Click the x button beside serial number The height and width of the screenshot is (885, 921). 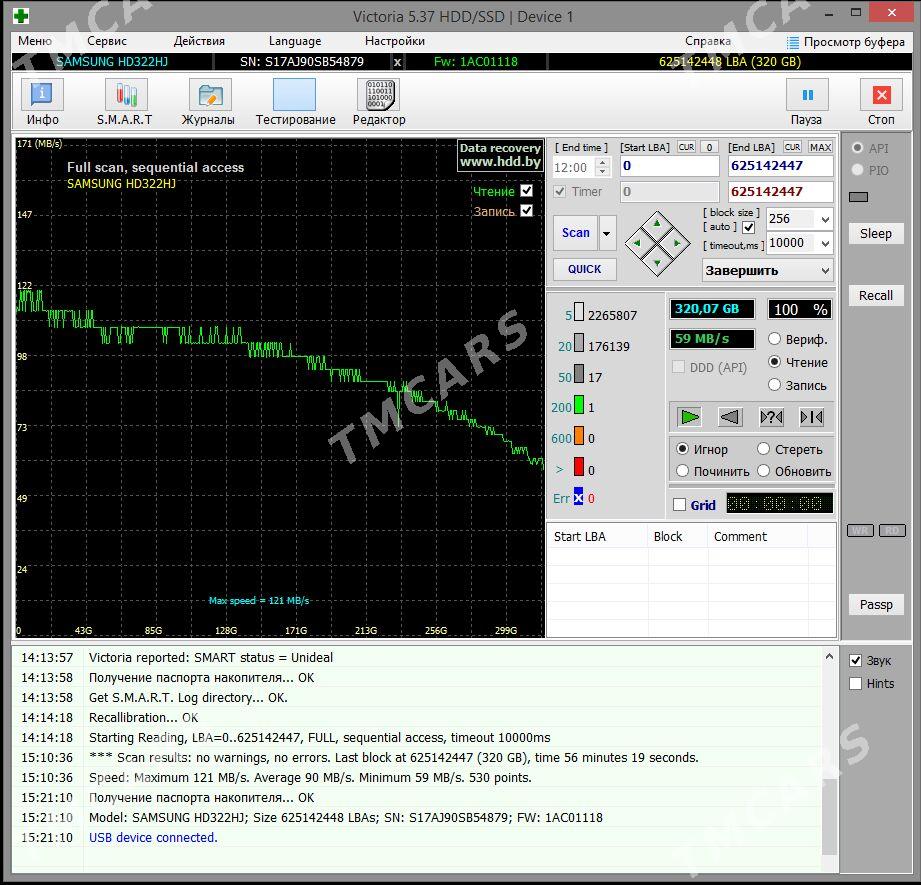pyautogui.click(x=398, y=62)
